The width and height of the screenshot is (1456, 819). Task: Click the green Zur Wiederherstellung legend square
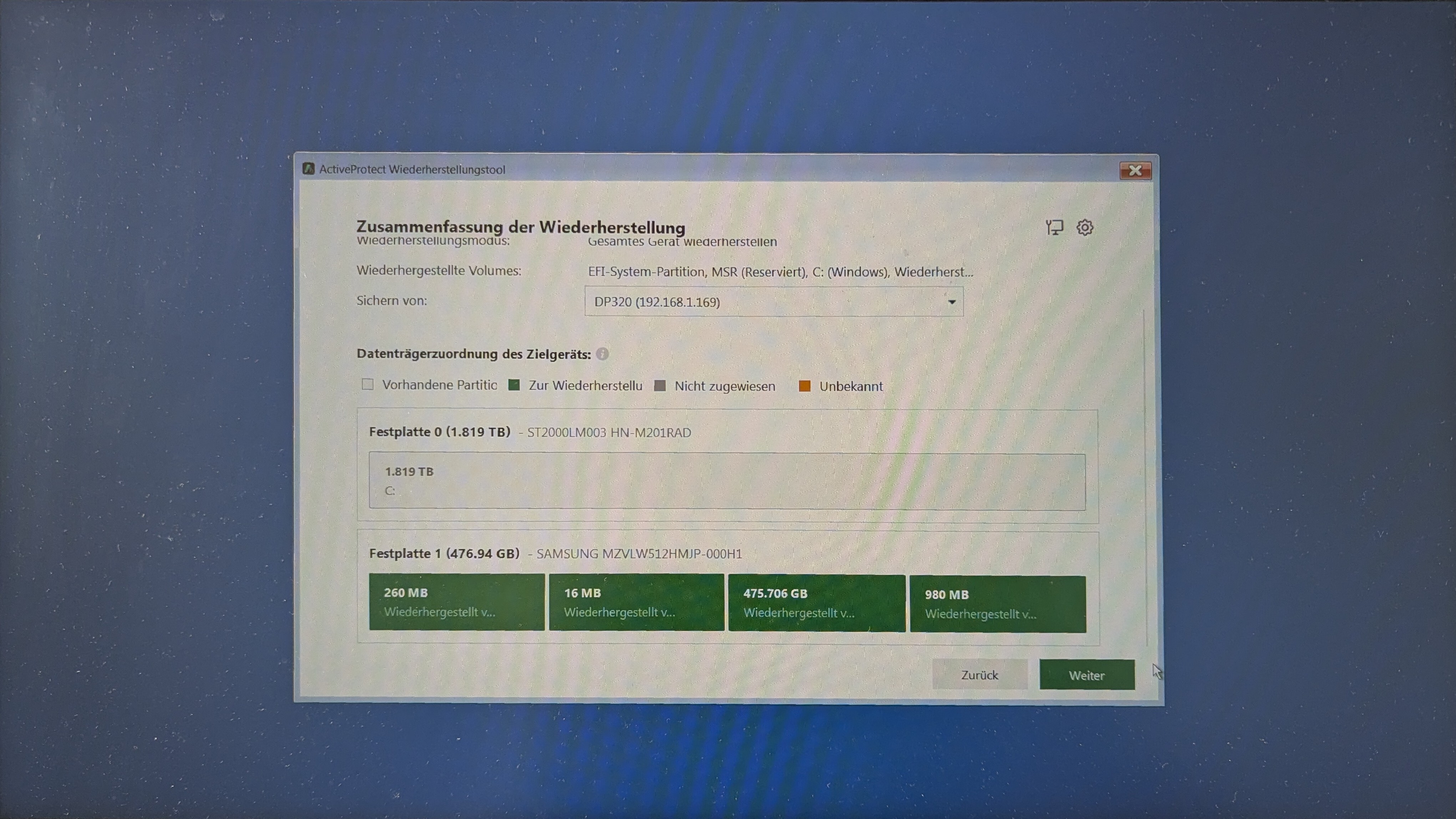[x=514, y=385]
